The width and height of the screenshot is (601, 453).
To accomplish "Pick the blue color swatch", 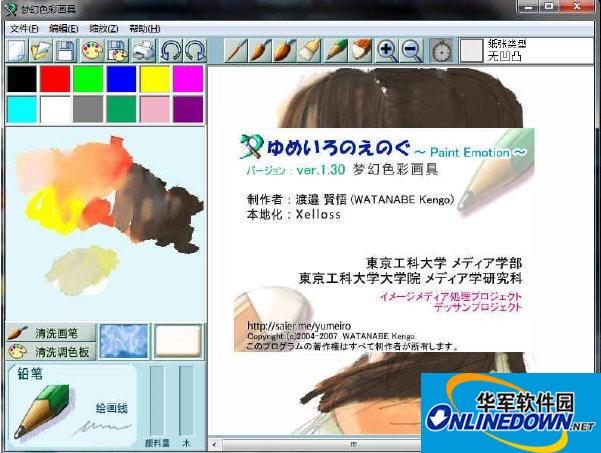I will [122, 79].
